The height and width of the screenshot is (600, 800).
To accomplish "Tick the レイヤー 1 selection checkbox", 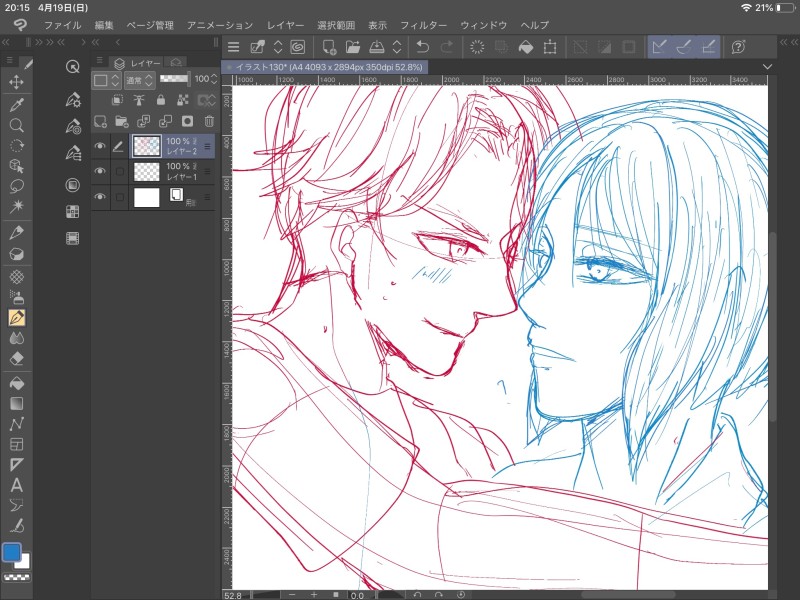I will click(119, 171).
